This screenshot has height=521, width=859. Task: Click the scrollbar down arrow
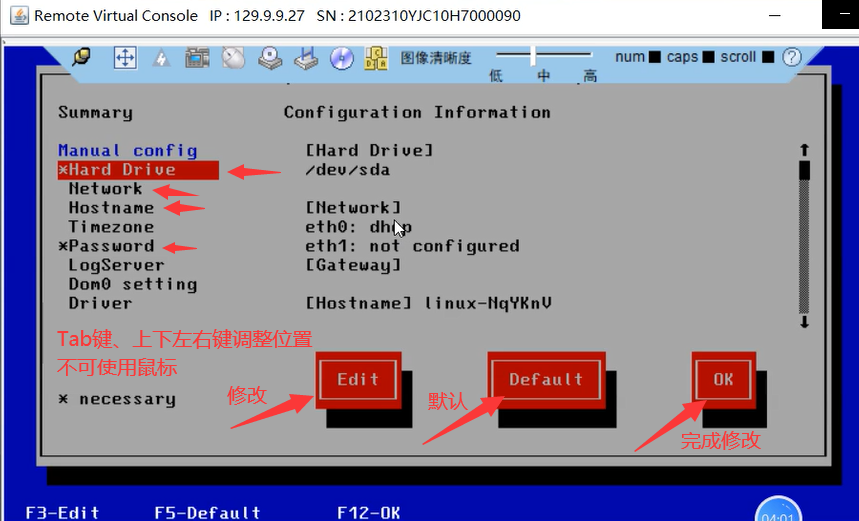point(804,322)
